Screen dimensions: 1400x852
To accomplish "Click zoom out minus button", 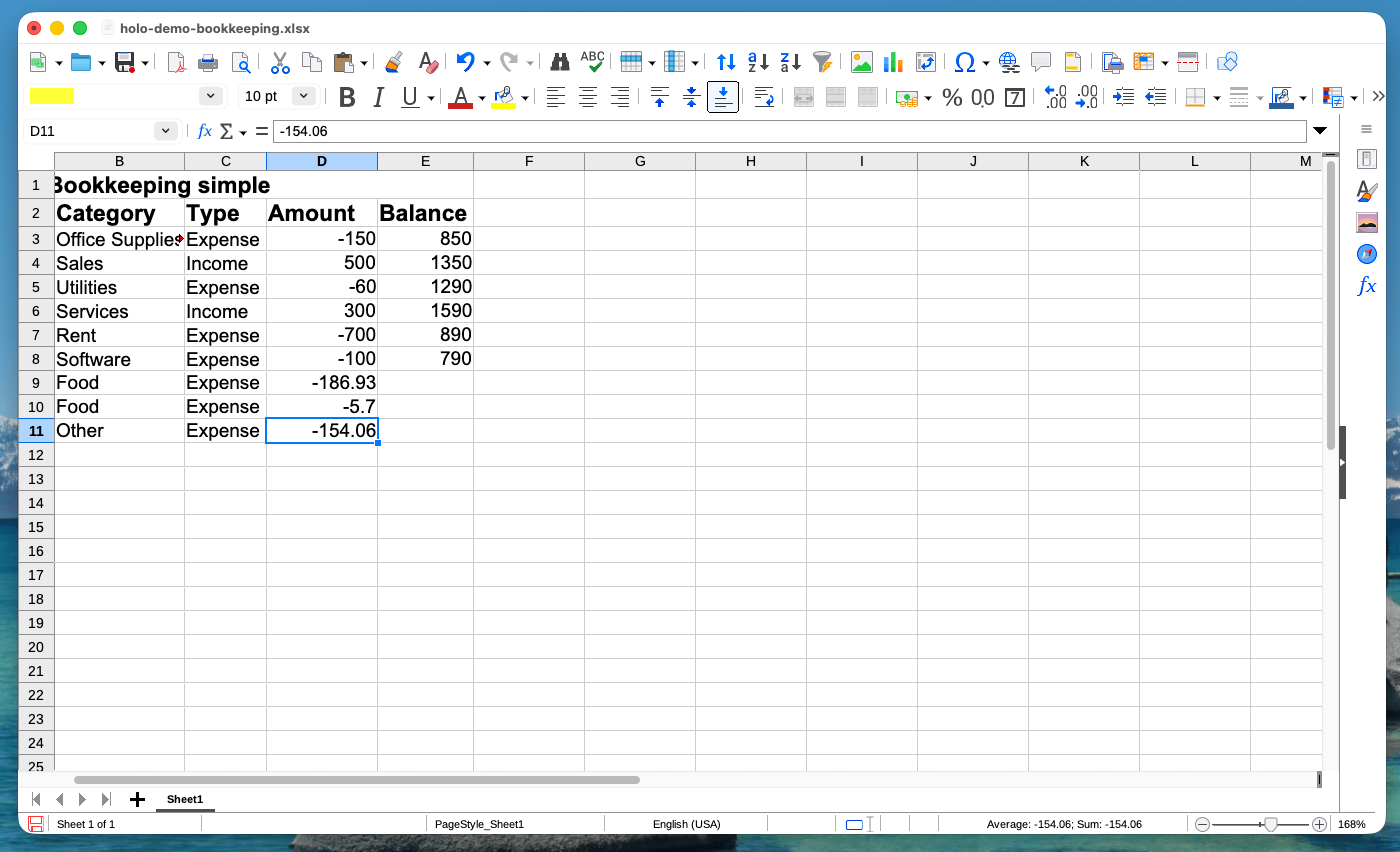I will pos(1203,824).
